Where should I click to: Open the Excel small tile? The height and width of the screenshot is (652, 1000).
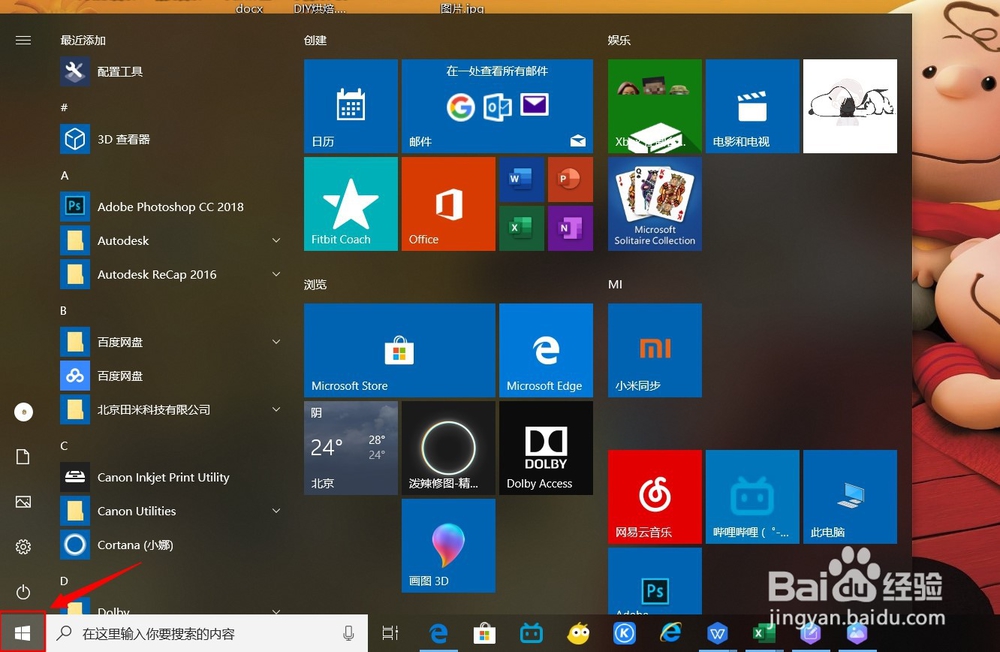(x=521, y=228)
